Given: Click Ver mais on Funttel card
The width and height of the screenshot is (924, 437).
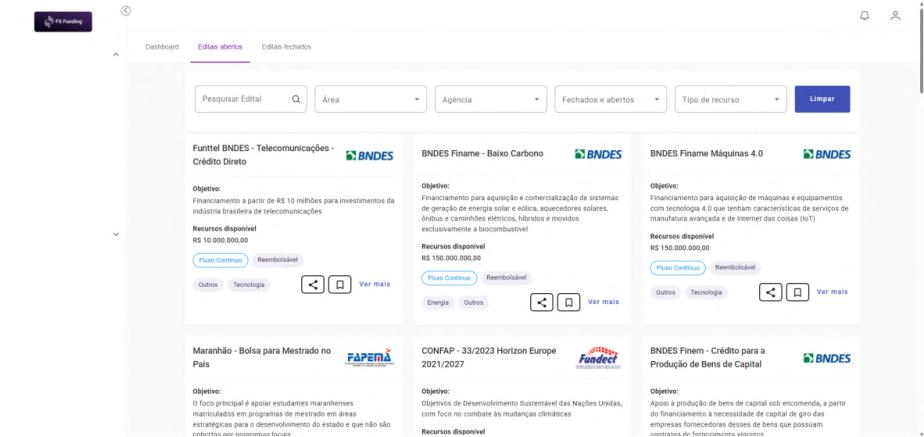Looking at the screenshot, I should coord(375,284).
